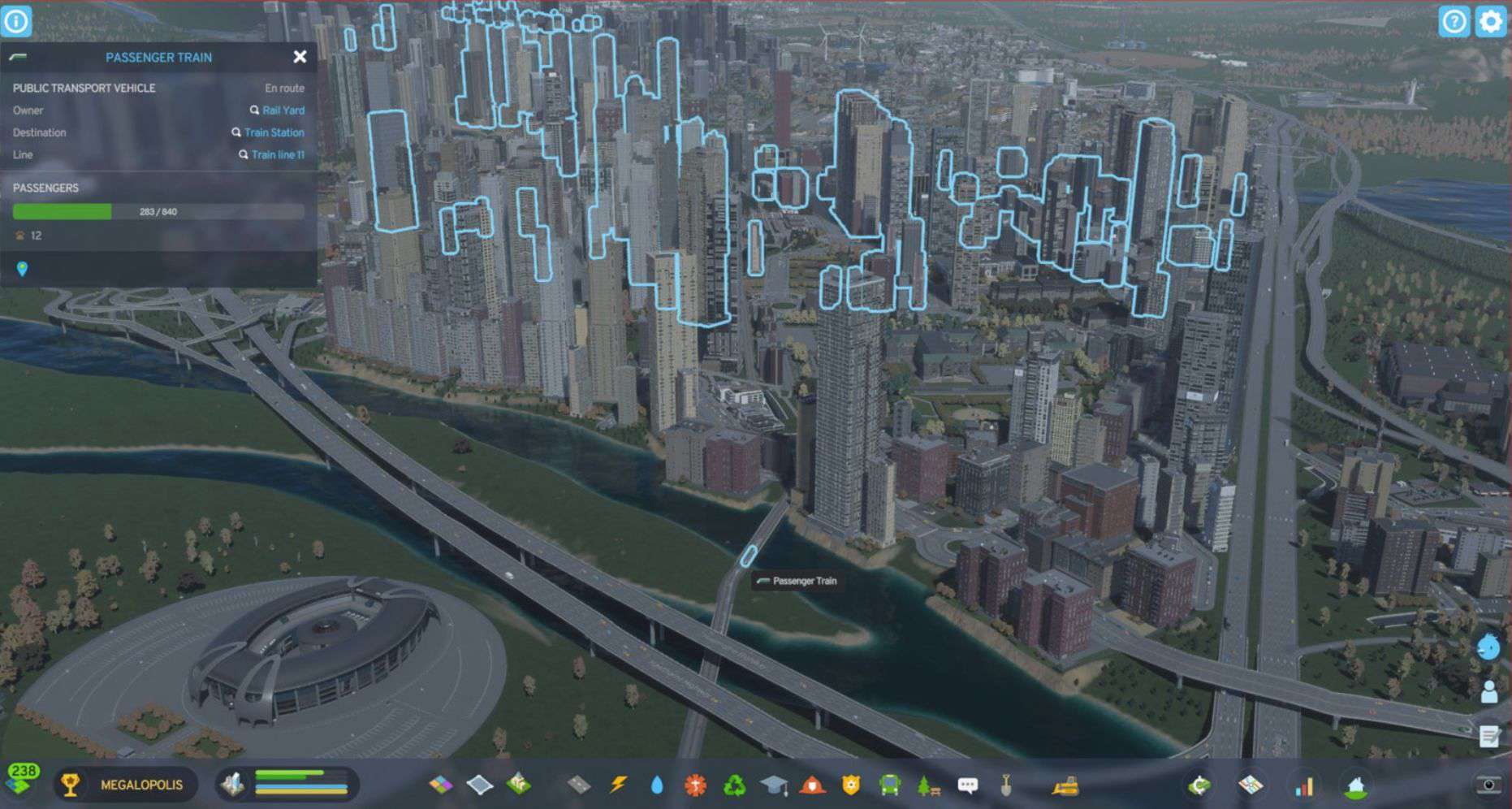1512x809 pixels.
Task: Open the Statistics bar chart panel
Action: [x=1303, y=785]
